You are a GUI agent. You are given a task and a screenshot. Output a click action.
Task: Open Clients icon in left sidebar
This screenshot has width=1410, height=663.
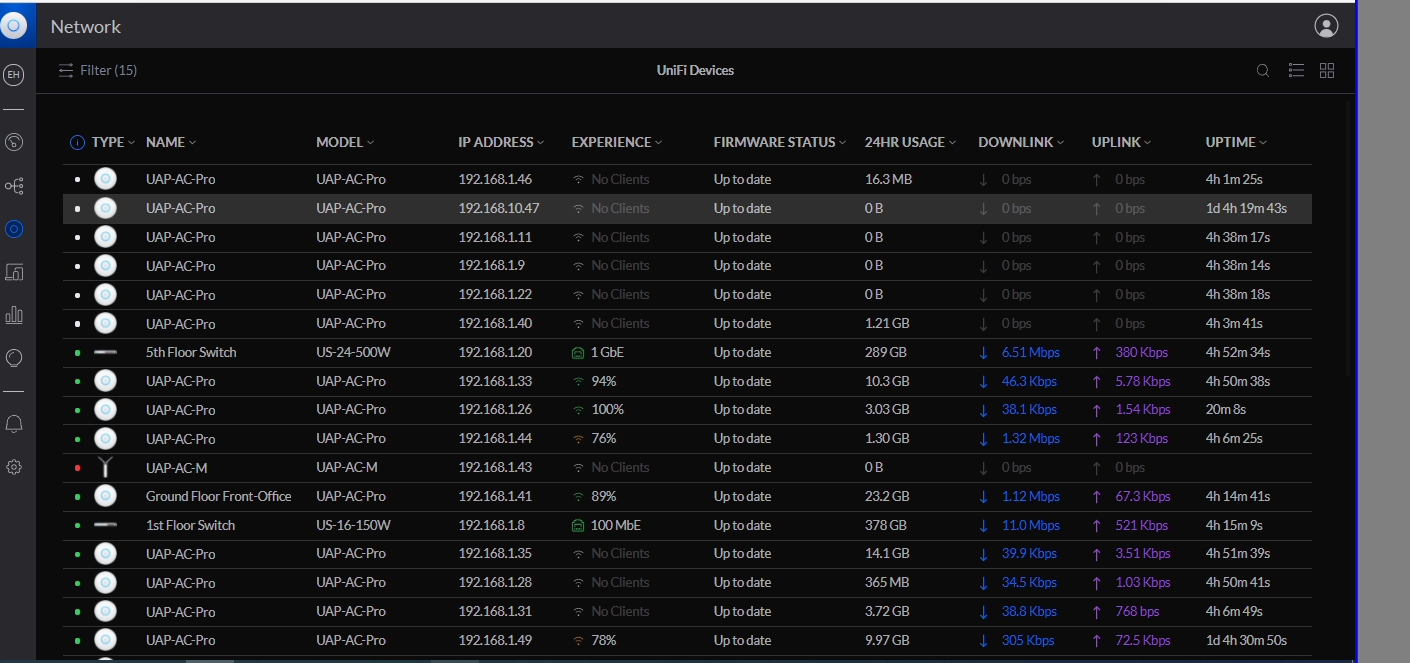14,272
